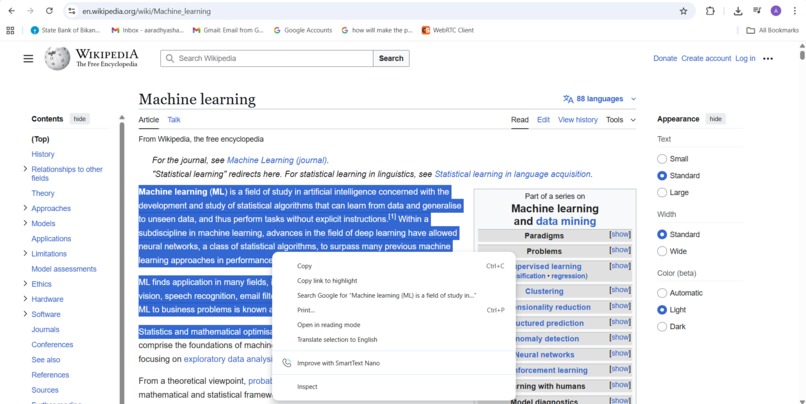The image size is (806, 404).
Task: Click the Log in link
Action: 745,59
